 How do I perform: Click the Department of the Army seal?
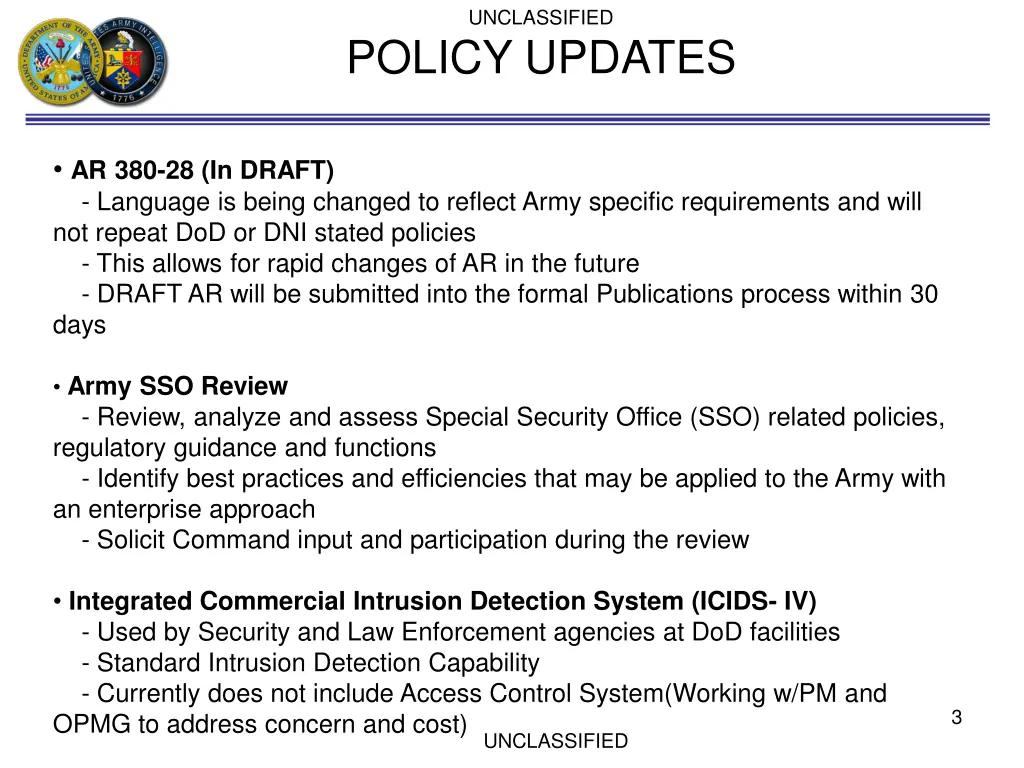click(59, 61)
